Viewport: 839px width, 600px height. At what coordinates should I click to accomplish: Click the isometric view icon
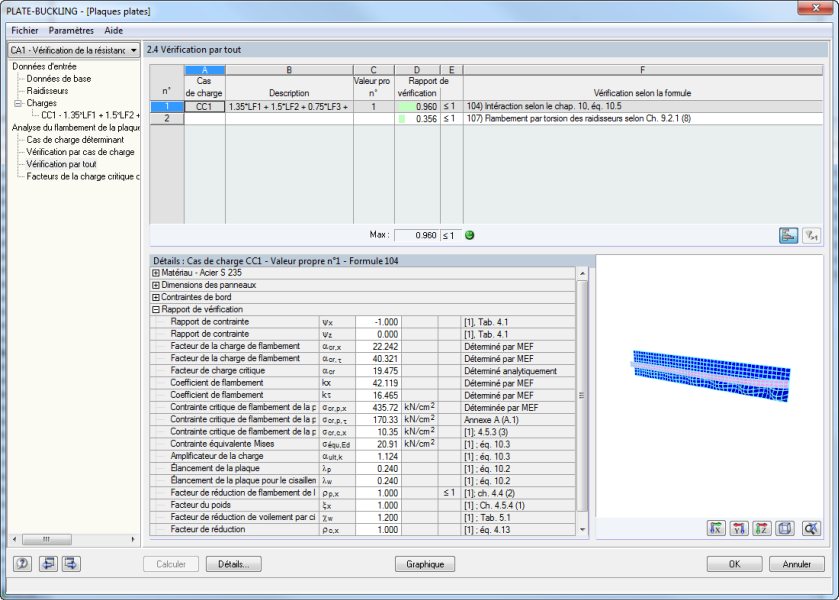click(785, 529)
